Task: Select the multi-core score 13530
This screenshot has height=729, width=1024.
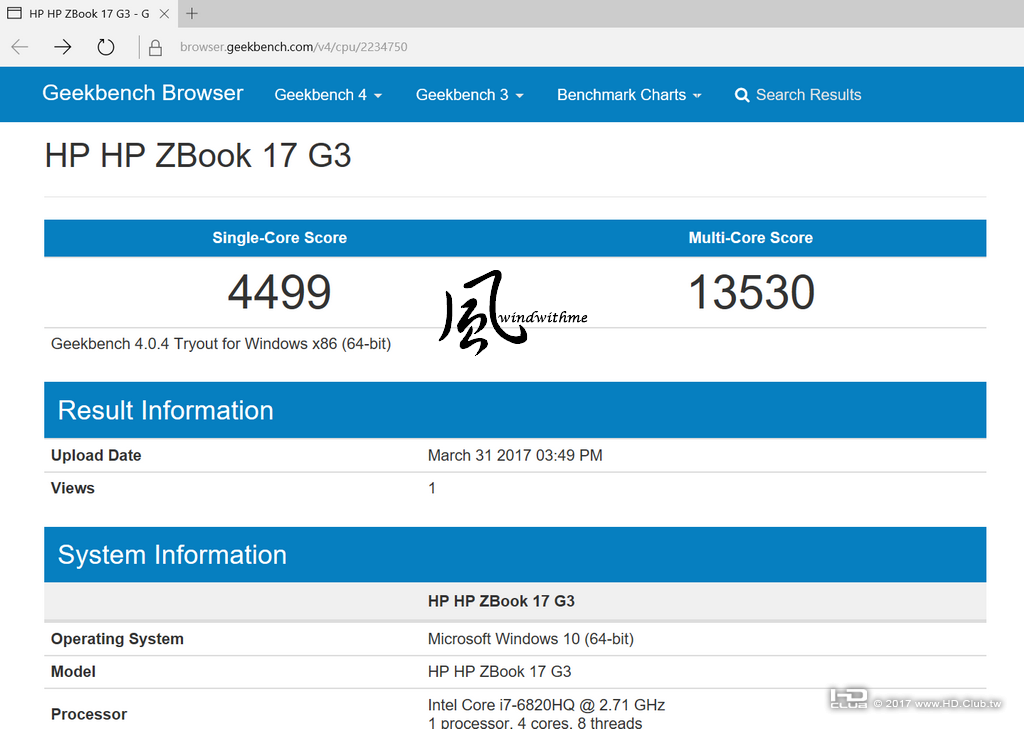Action: tap(751, 291)
